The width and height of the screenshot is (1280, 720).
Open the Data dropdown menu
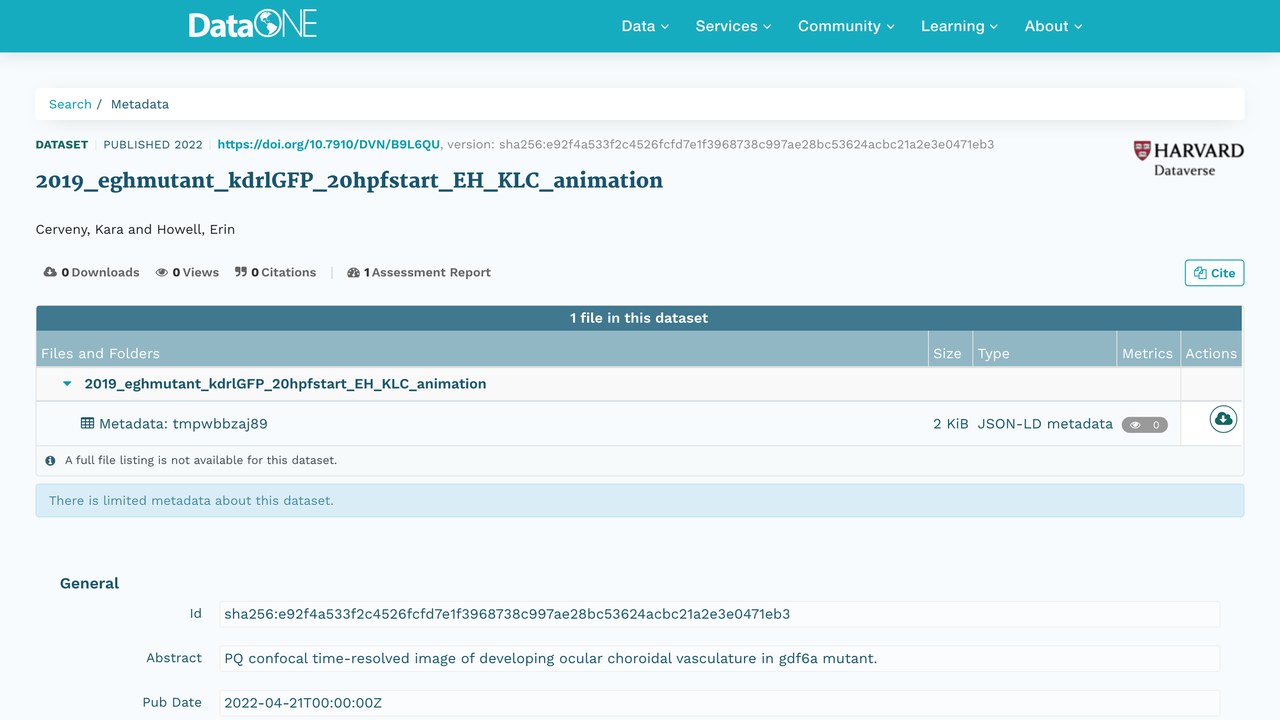click(x=645, y=26)
